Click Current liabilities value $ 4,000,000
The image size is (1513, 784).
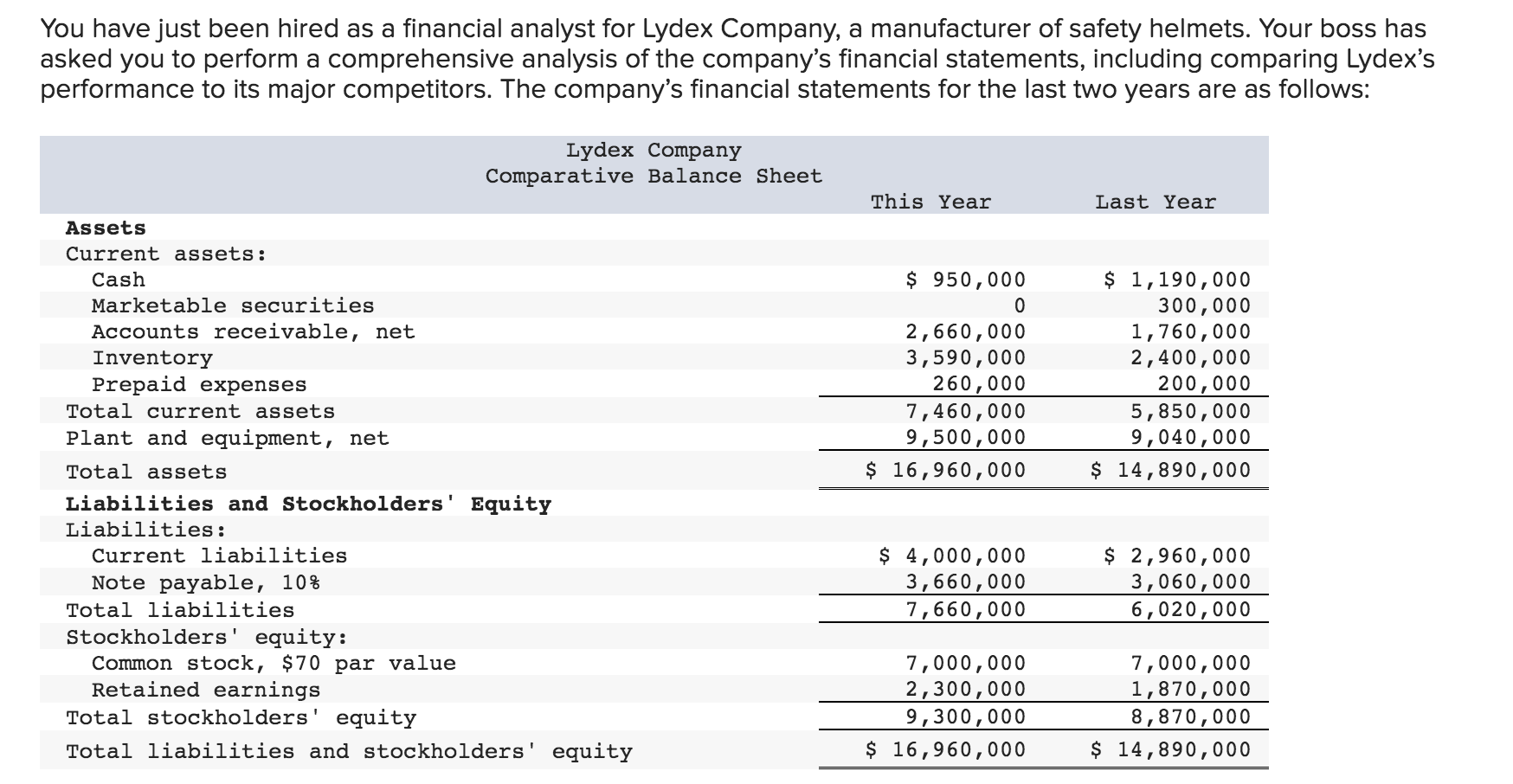[x=952, y=556]
